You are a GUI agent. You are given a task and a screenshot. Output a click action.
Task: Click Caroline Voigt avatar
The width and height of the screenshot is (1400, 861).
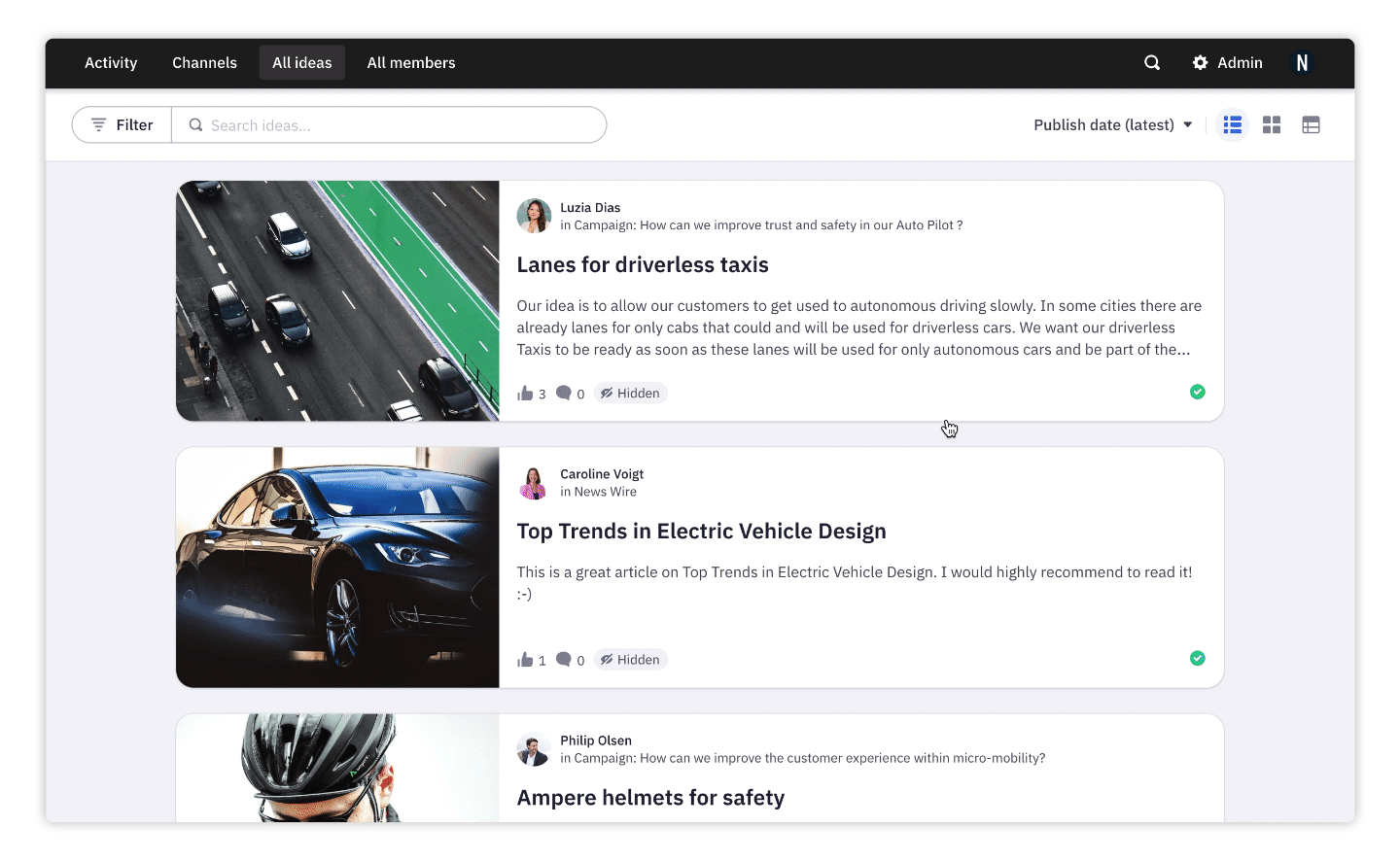534,482
